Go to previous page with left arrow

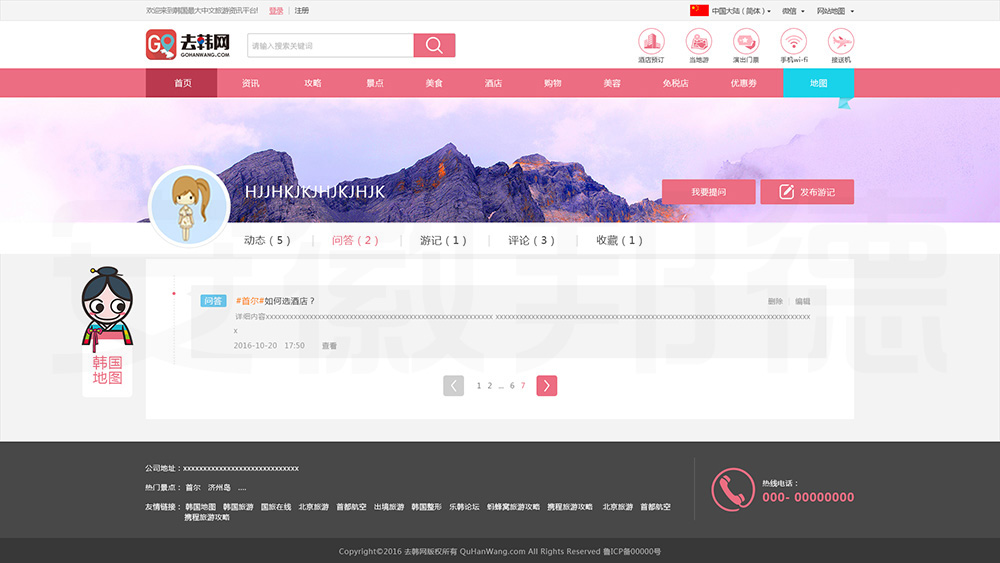453,386
